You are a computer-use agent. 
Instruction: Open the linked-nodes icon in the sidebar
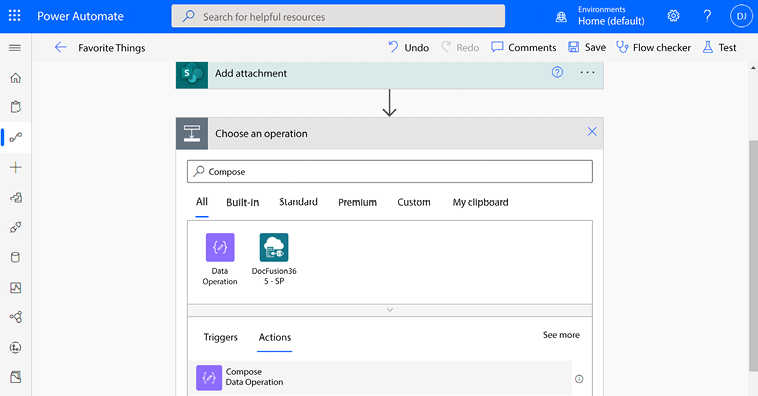[15, 317]
